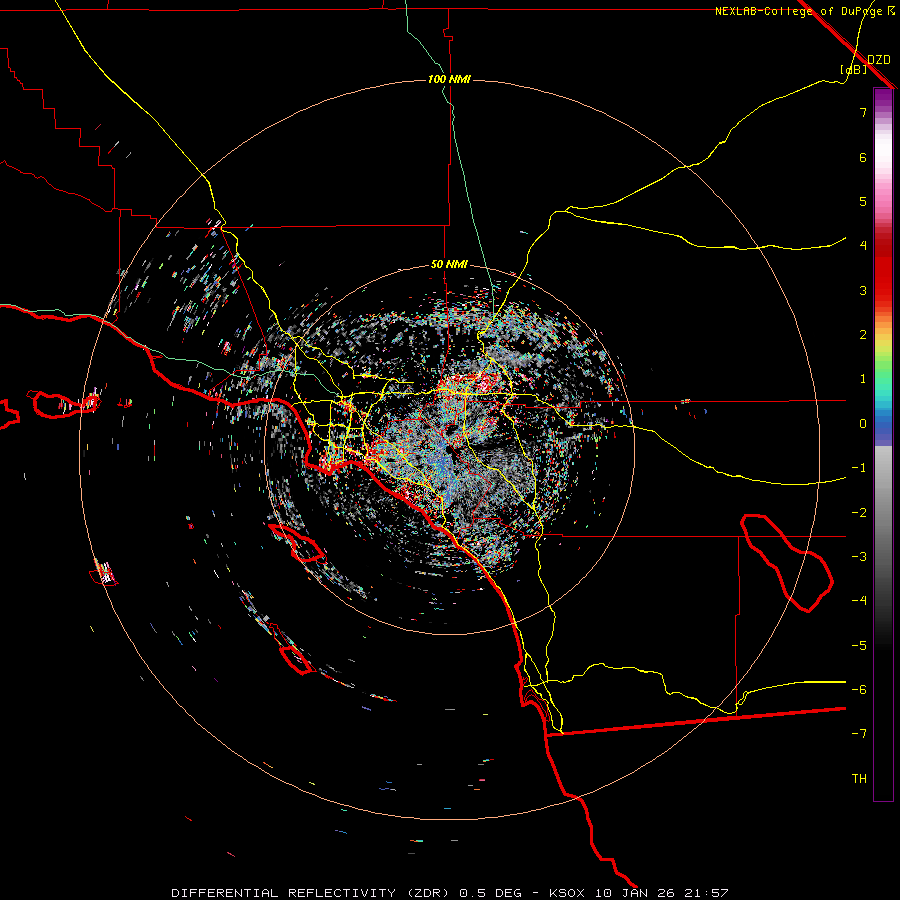The width and height of the screenshot is (900, 900).
Task: Click the "50 NMI" range ring label
Action: [449, 264]
